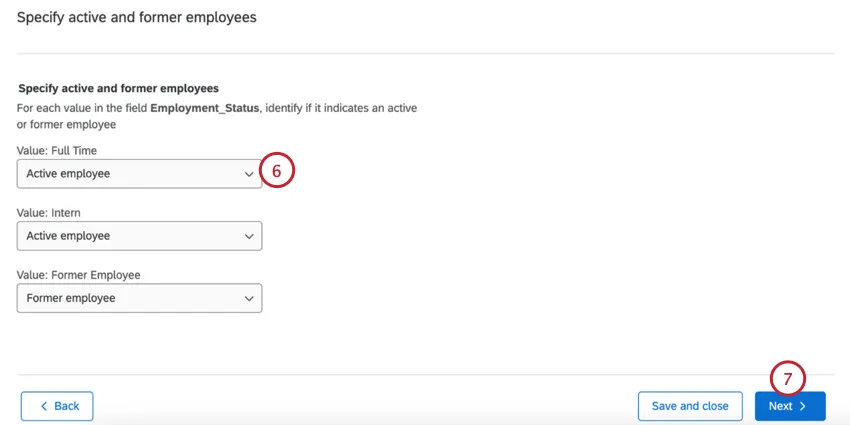Click the 'Value: Intern' label
Screen dimensions: 850x425
click(x=49, y=213)
